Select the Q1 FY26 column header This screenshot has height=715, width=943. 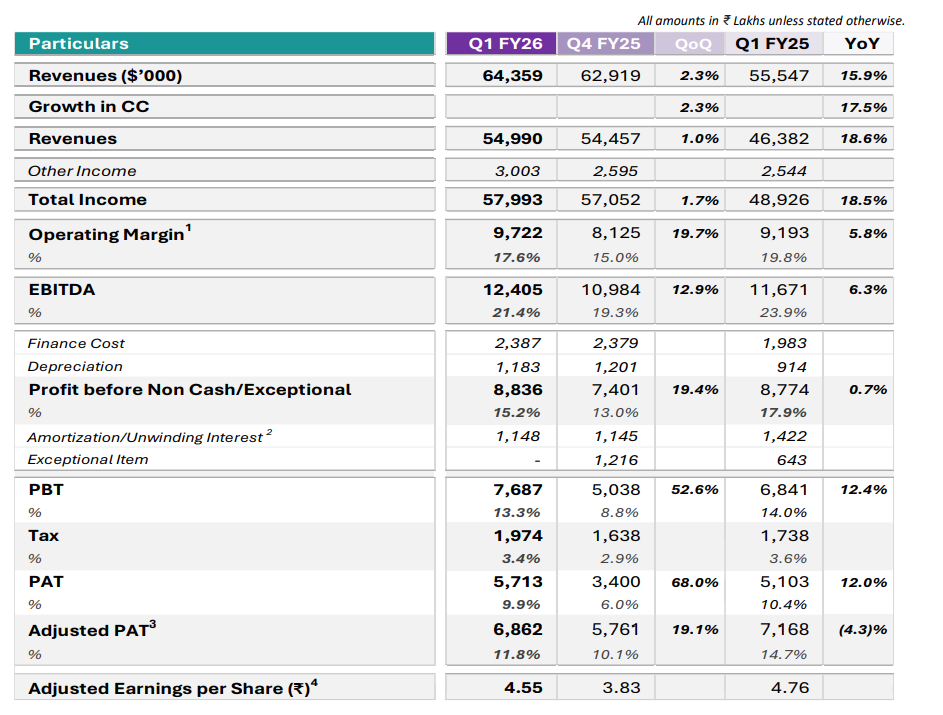pos(502,43)
